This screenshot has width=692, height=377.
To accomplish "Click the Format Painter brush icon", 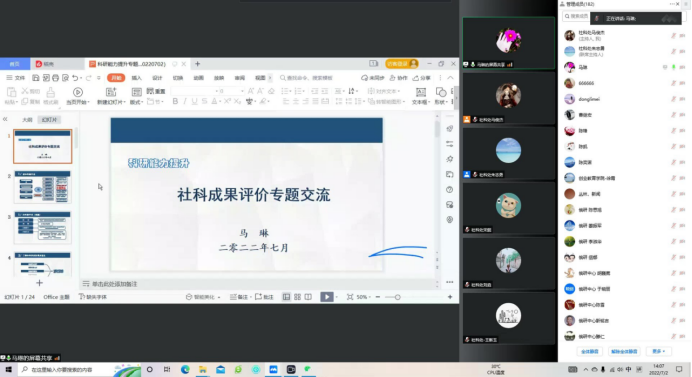I will pyautogui.click(x=51, y=92).
